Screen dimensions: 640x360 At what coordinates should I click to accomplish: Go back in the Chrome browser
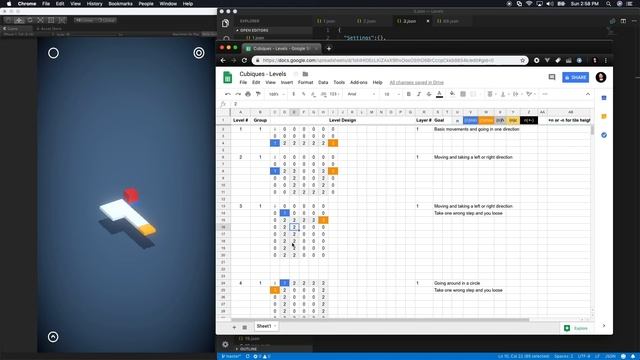223,60
